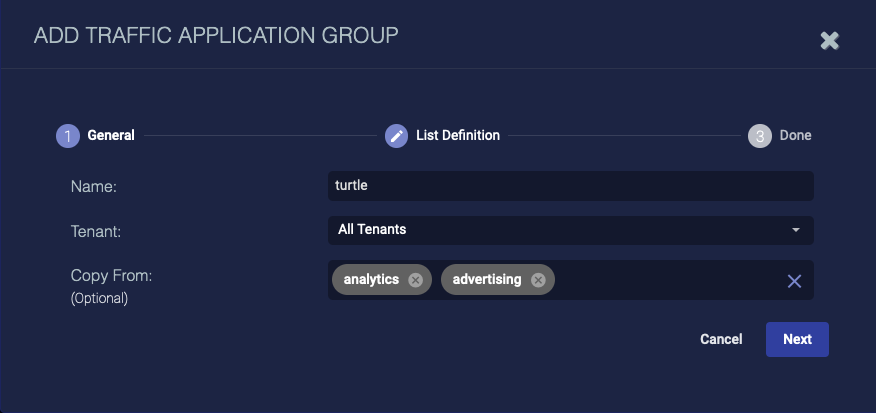876x413 pixels.
Task: Close the Add Traffic Application Group dialog
Action: tap(829, 40)
